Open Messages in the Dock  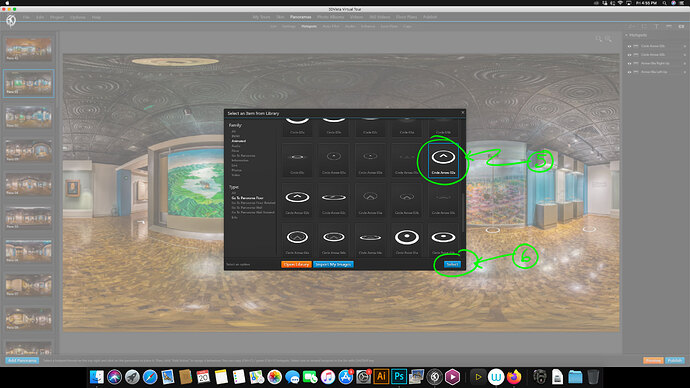click(x=292, y=377)
